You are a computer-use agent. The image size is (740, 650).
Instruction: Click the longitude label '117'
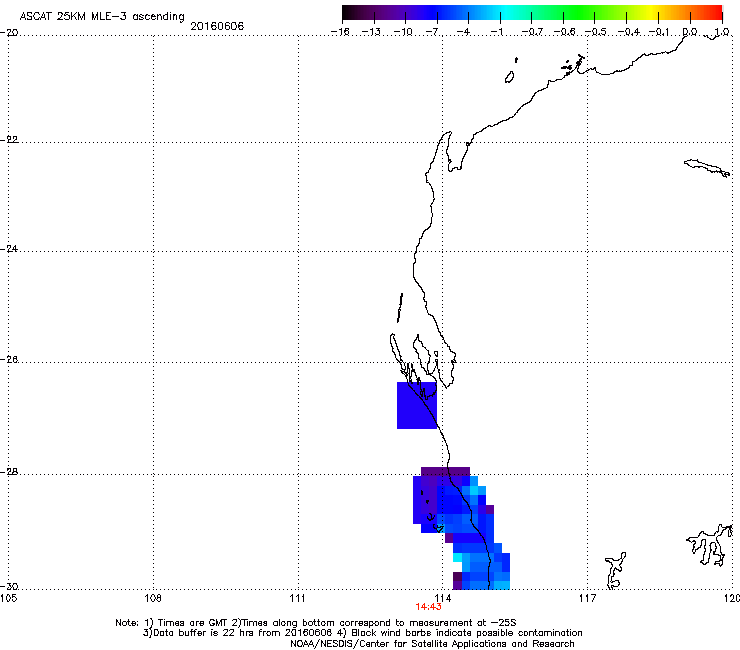pos(588,599)
